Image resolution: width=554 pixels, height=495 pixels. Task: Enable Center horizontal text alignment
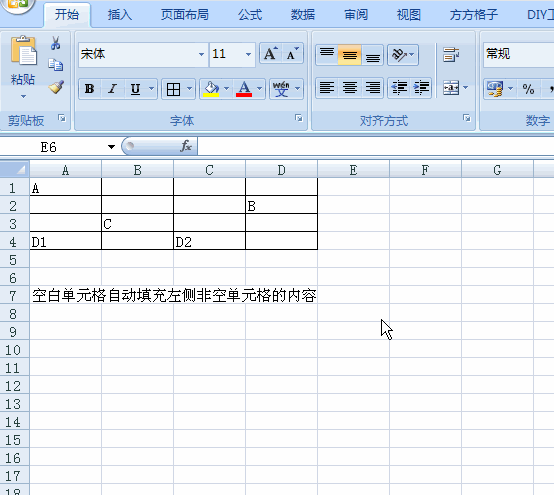tap(349, 88)
